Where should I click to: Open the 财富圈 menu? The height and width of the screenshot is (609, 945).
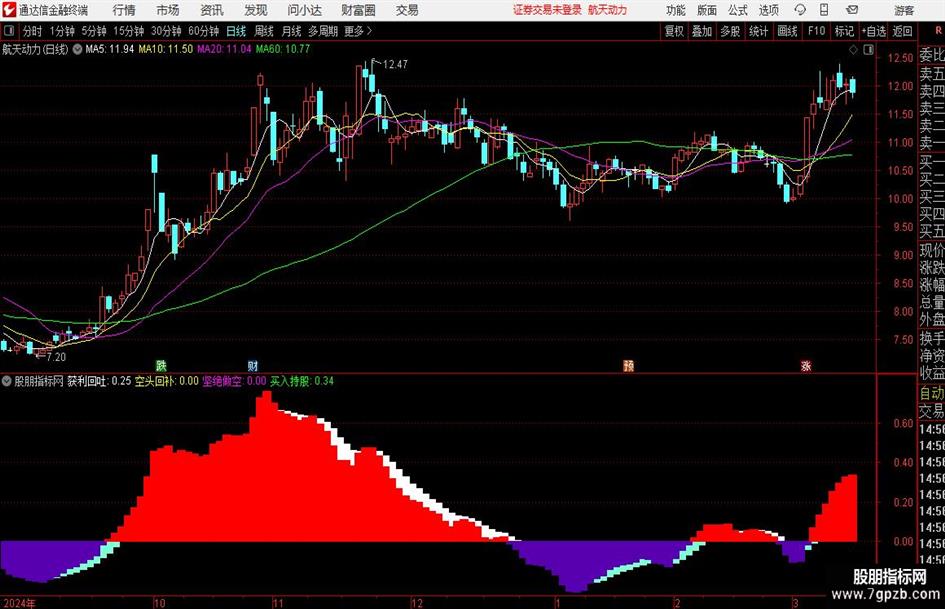tap(358, 10)
